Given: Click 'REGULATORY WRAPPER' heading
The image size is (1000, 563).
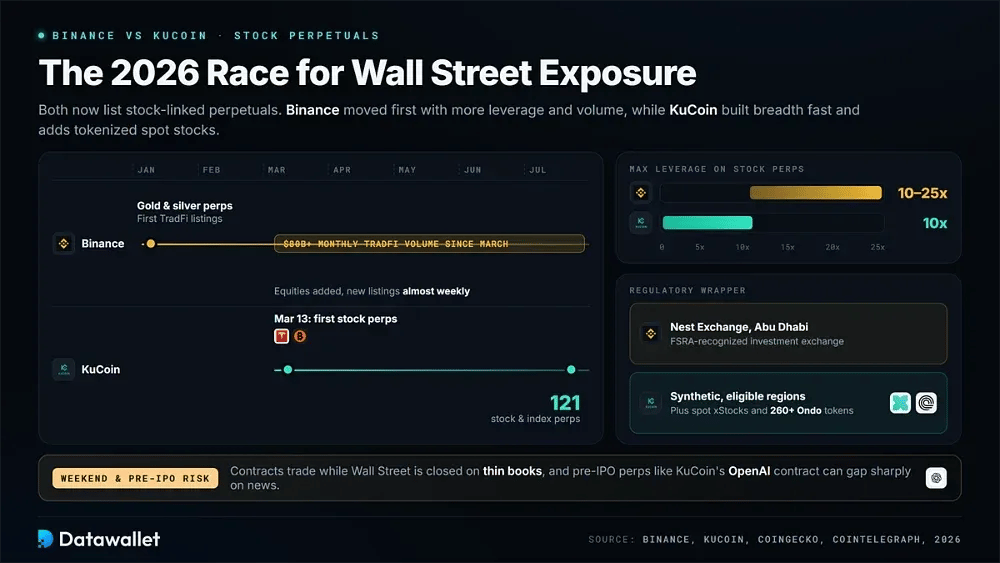Looking at the screenshot, I should (x=688, y=290).
